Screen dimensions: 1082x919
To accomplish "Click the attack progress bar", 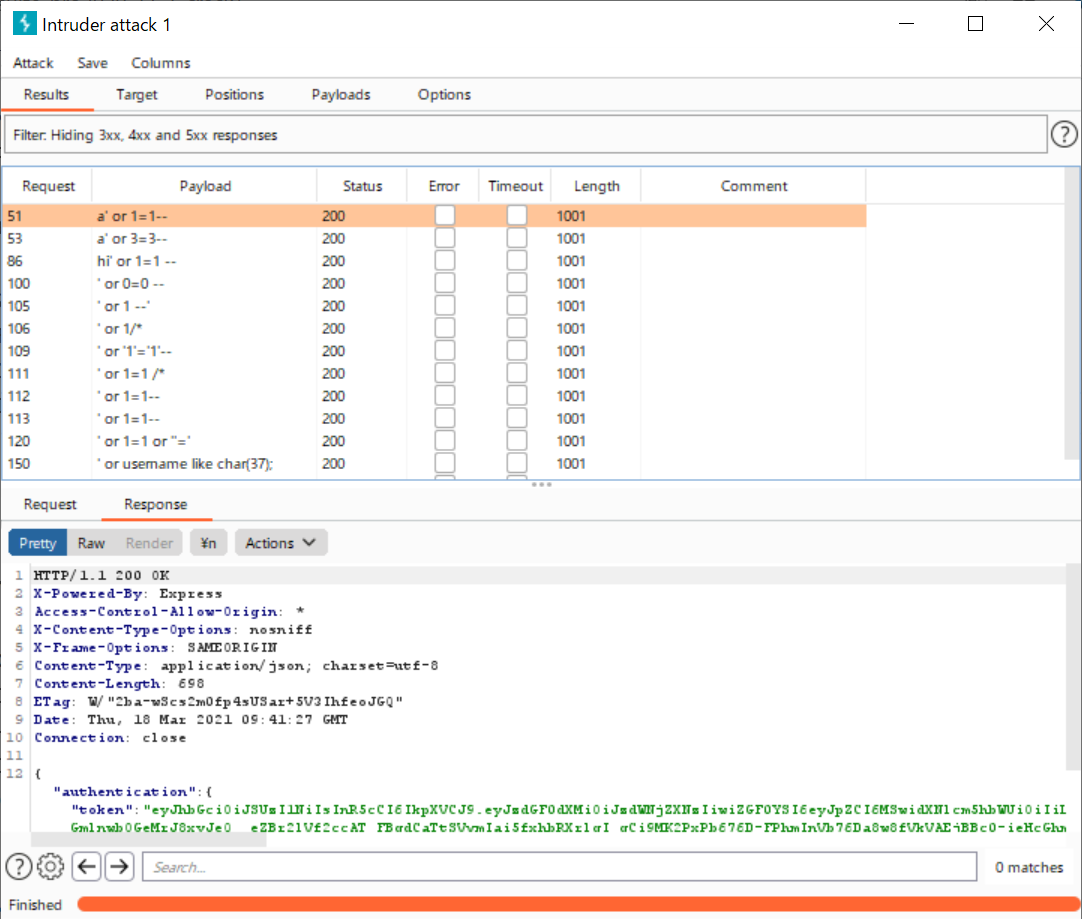I will click(578, 905).
